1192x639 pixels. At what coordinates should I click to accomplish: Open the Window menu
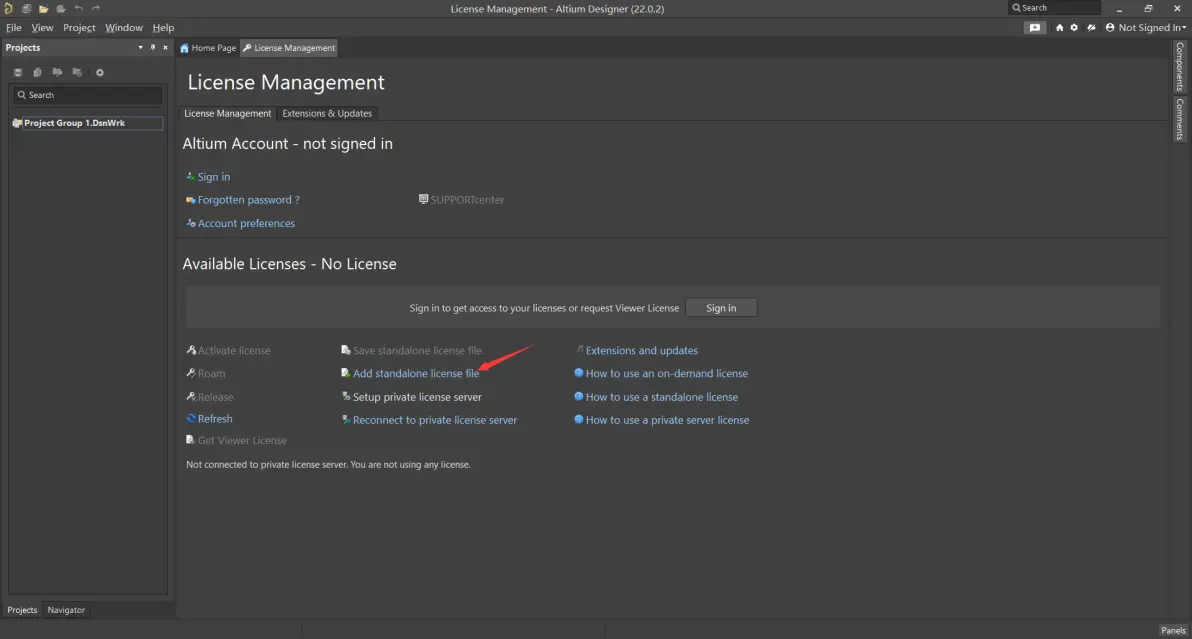point(124,27)
